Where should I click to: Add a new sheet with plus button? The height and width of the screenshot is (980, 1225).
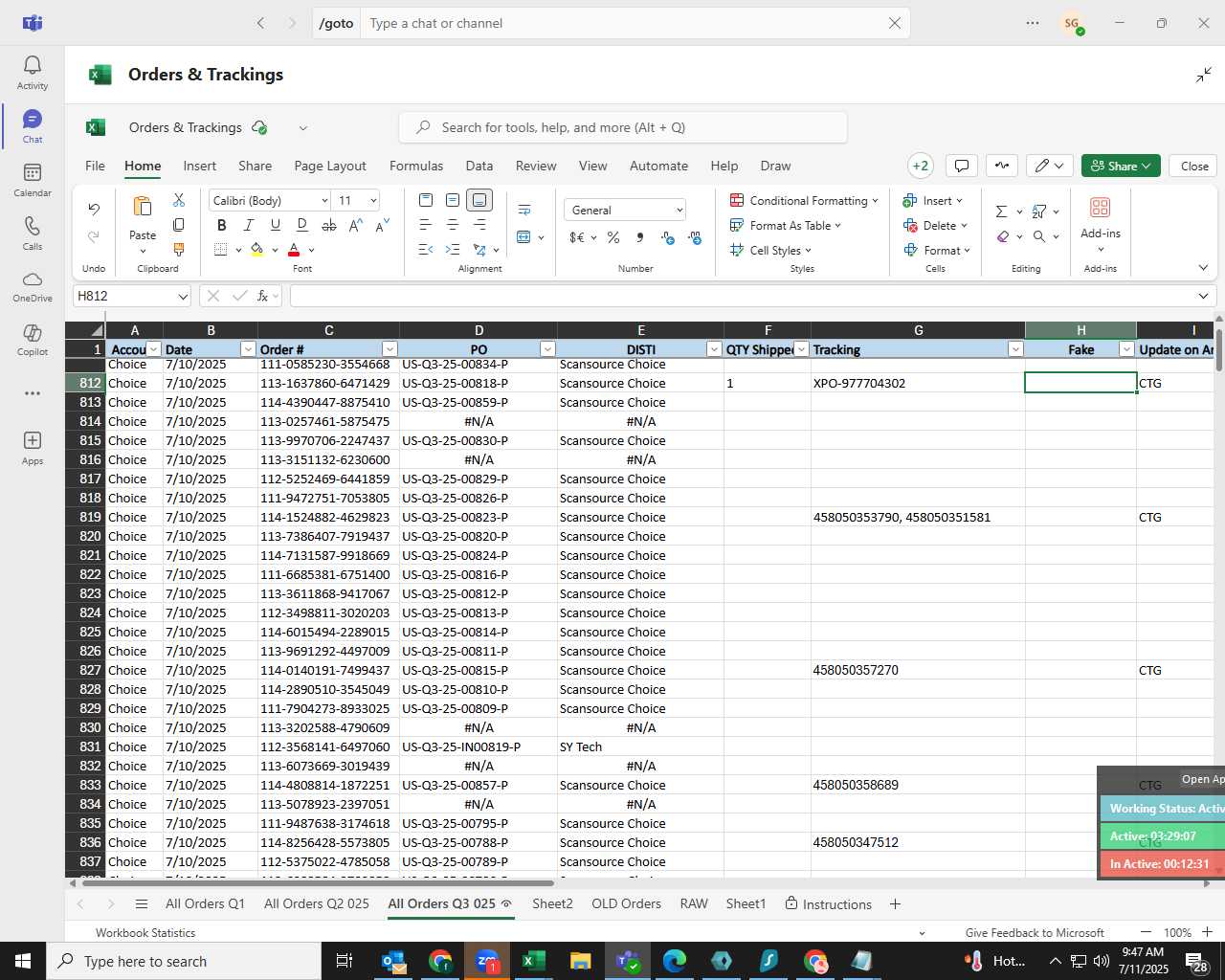pos(895,903)
